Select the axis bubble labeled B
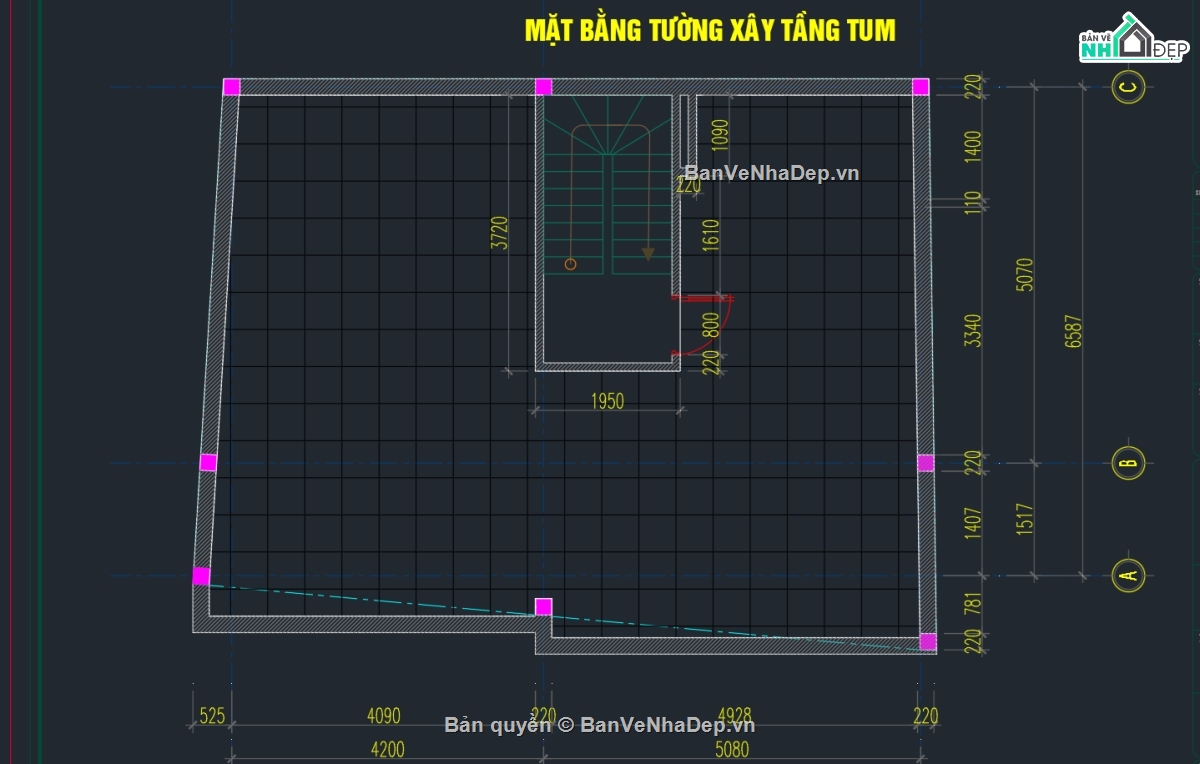 pyautogui.click(x=1128, y=462)
